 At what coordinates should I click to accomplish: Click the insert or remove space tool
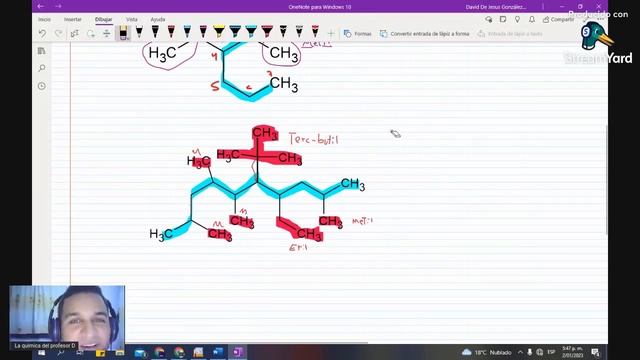tap(107, 33)
